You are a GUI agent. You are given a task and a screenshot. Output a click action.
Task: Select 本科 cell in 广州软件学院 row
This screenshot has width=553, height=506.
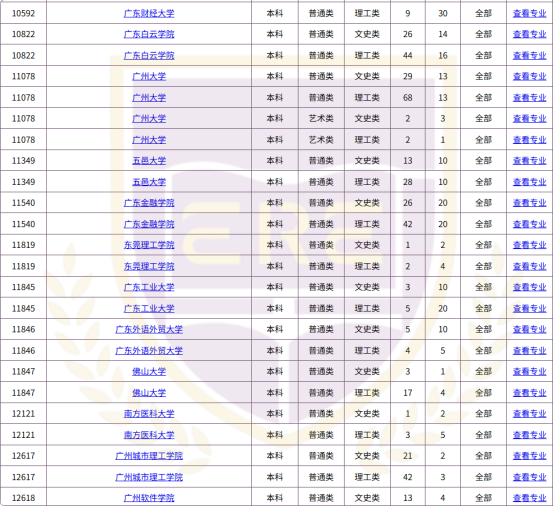pos(275,498)
